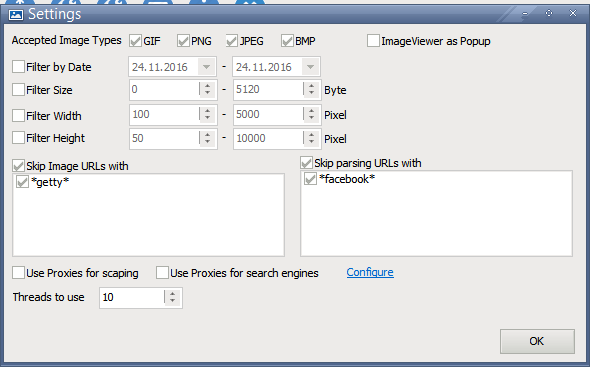
Task: Click the minimum Filter Width field
Action: click(165, 114)
